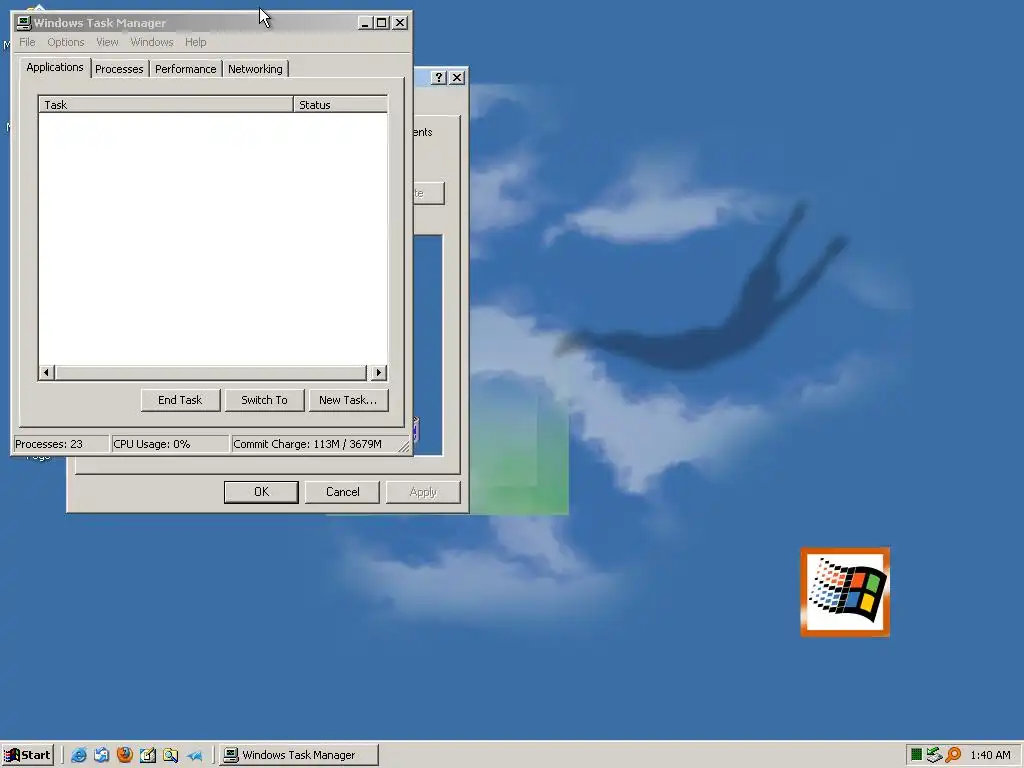This screenshot has height=768, width=1024.
Task: Sort by the Status column header
Action: [x=340, y=104]
